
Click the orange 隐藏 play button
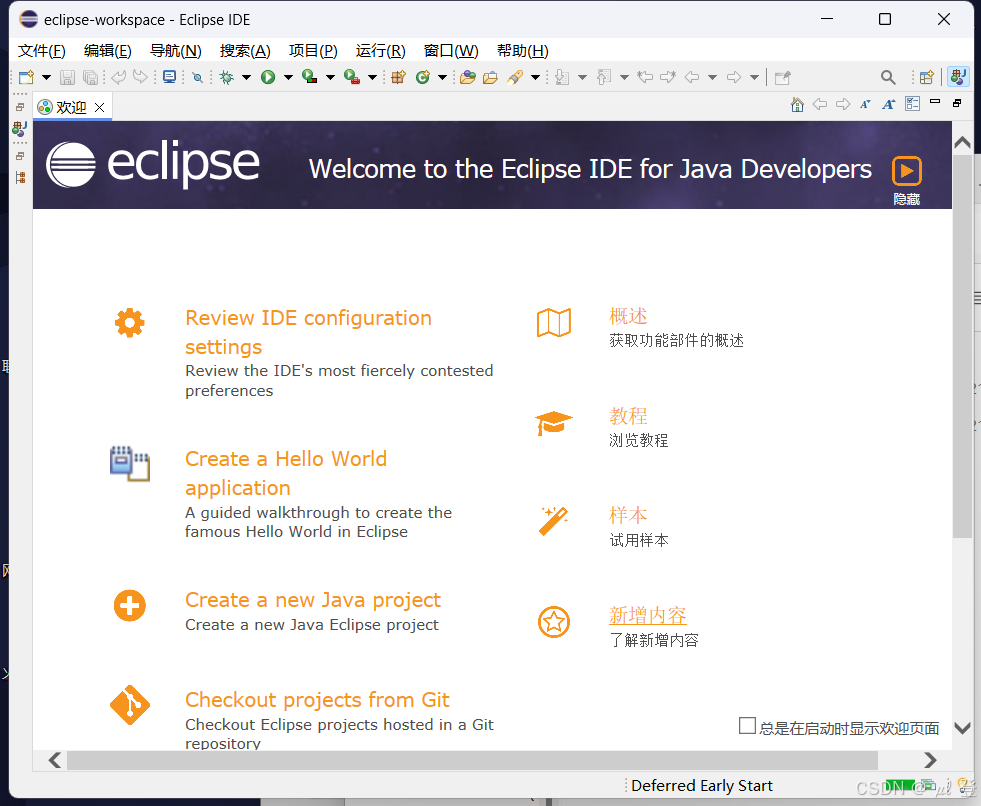(x=907, y=171)
